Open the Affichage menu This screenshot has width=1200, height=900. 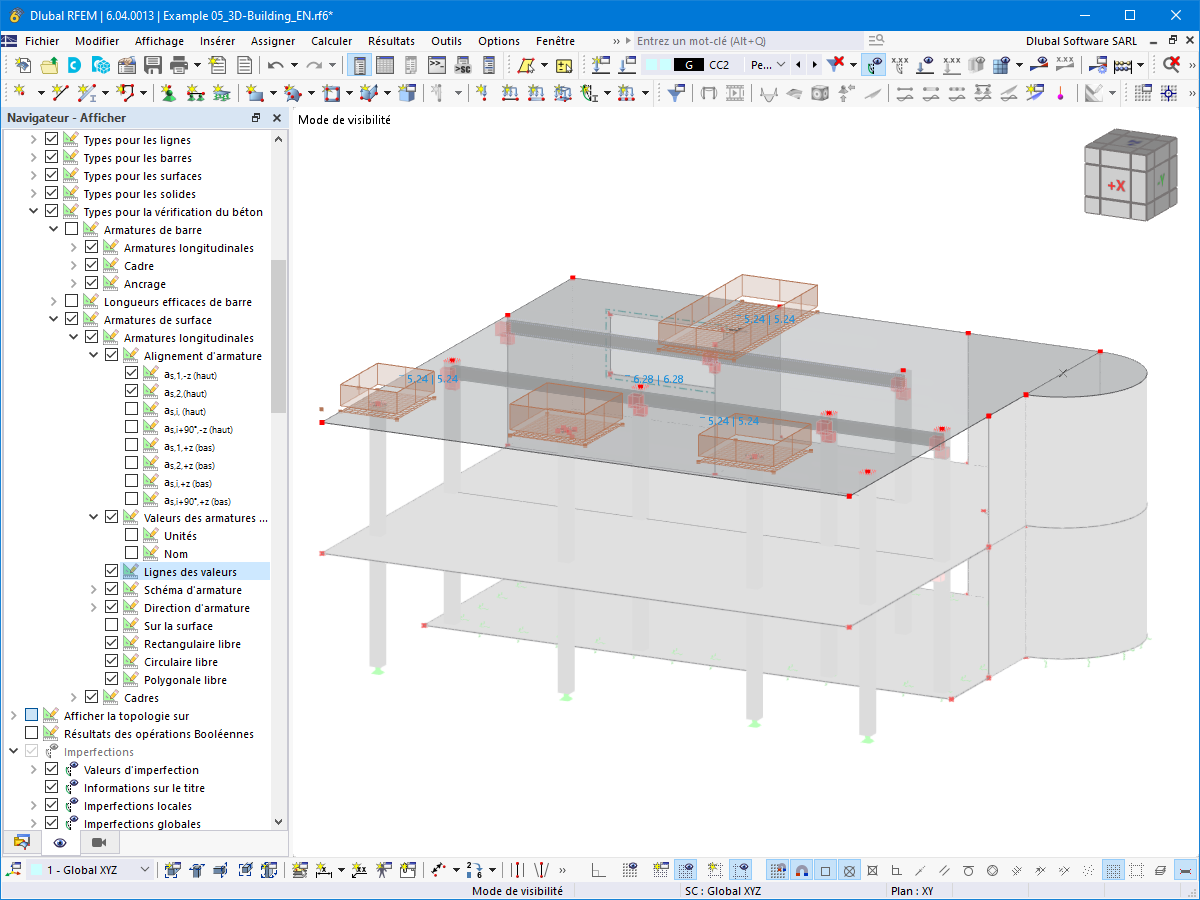tap(160, 41)
